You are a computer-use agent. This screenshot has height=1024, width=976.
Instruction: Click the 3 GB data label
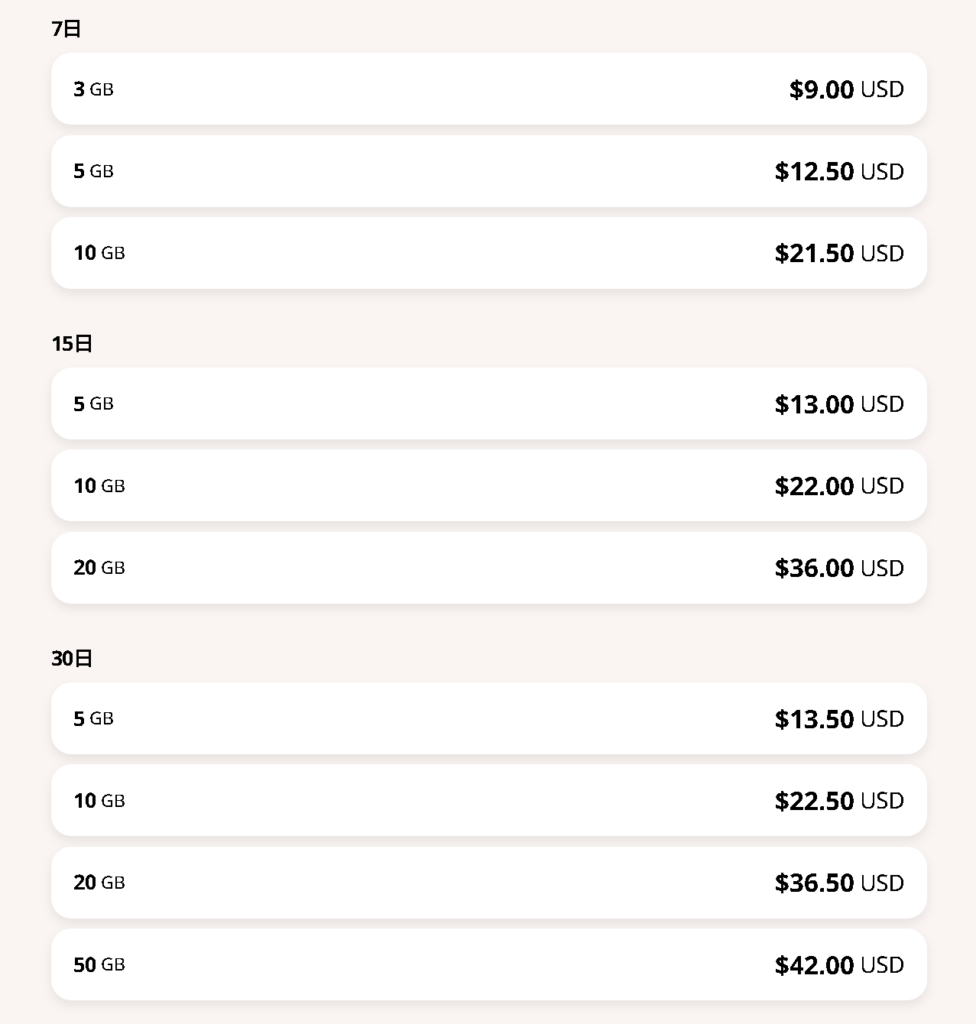[93, 89]
